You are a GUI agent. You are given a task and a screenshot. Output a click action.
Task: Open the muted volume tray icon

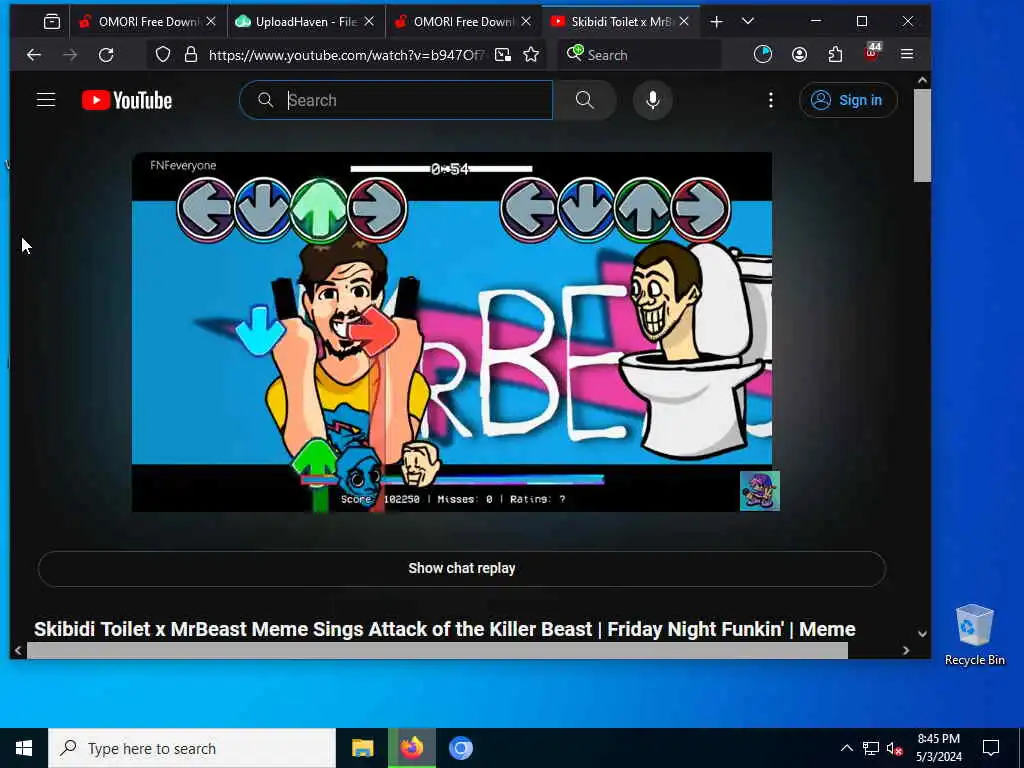click(x=895, y=748)
